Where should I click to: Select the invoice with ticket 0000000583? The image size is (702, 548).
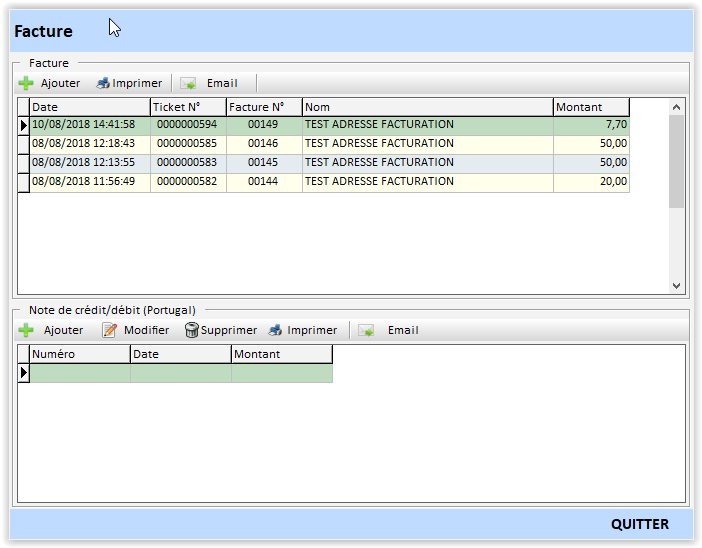[188, 163]
